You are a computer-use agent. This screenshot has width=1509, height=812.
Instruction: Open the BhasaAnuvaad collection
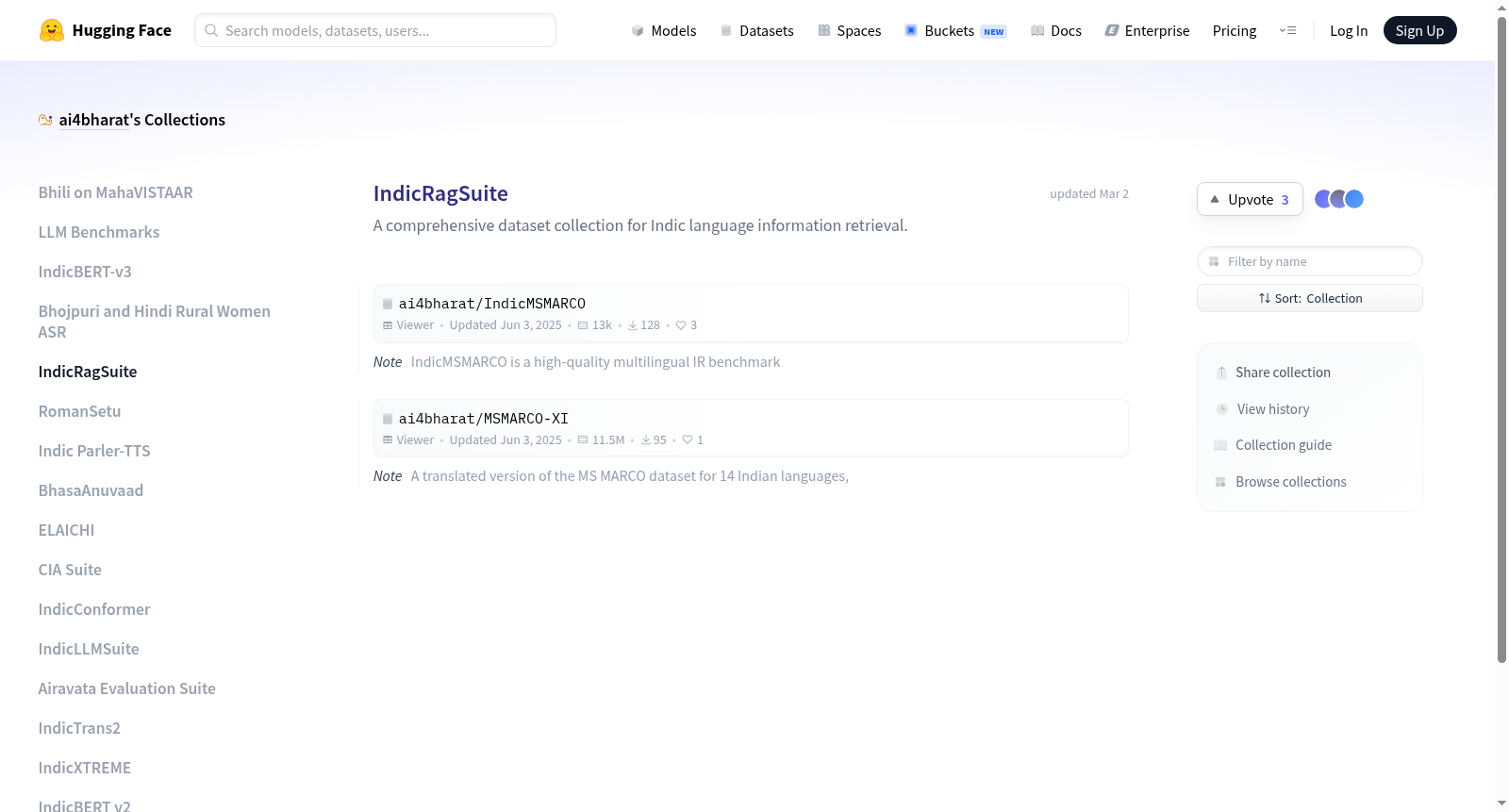[x=91, y=490]
